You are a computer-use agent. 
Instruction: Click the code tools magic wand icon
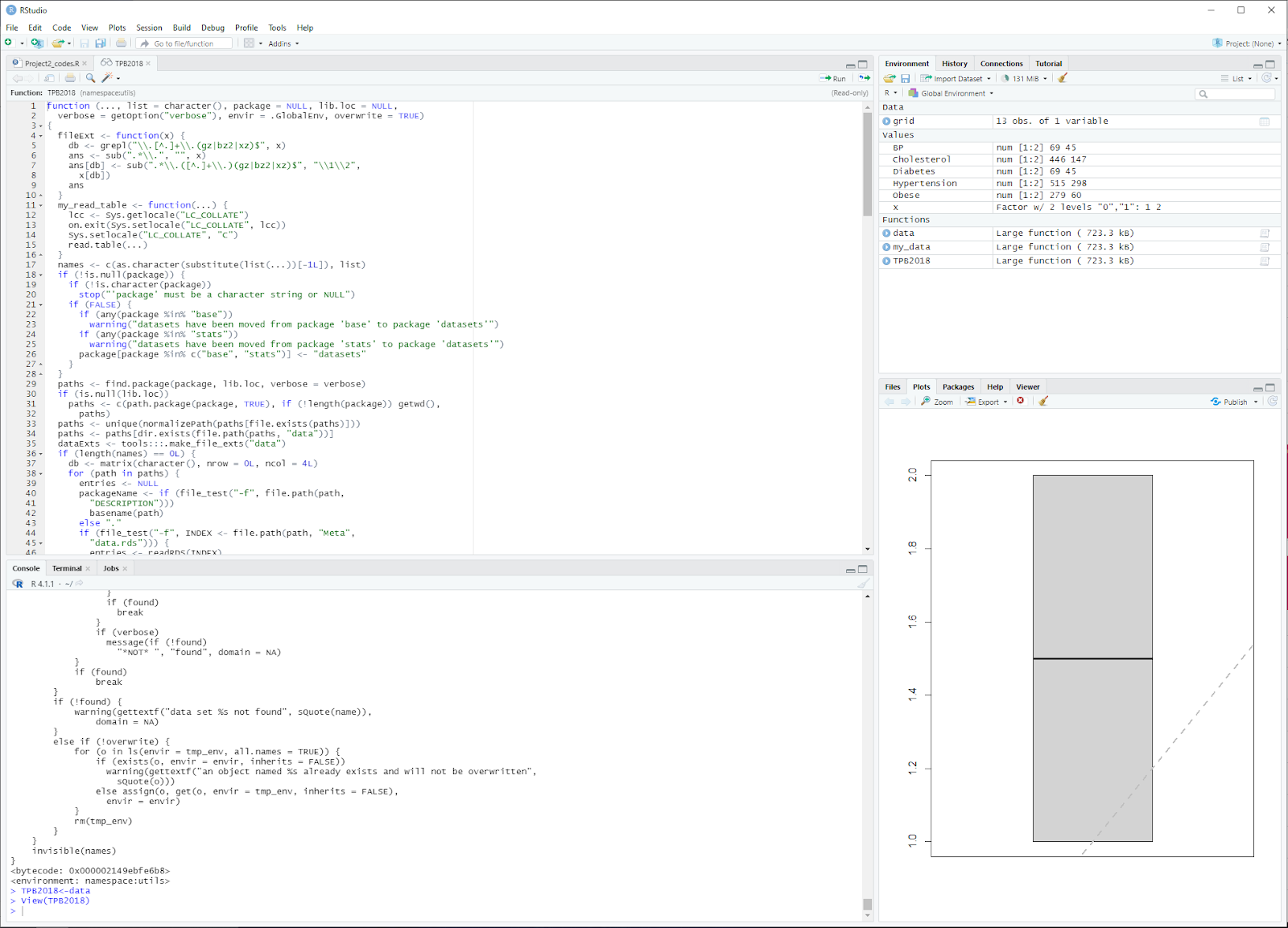(x=107, y=78)
